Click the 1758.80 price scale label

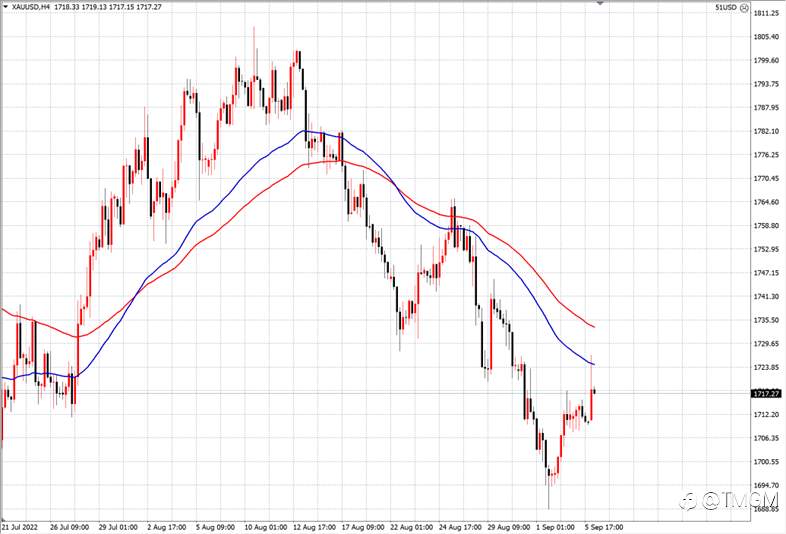766,226
